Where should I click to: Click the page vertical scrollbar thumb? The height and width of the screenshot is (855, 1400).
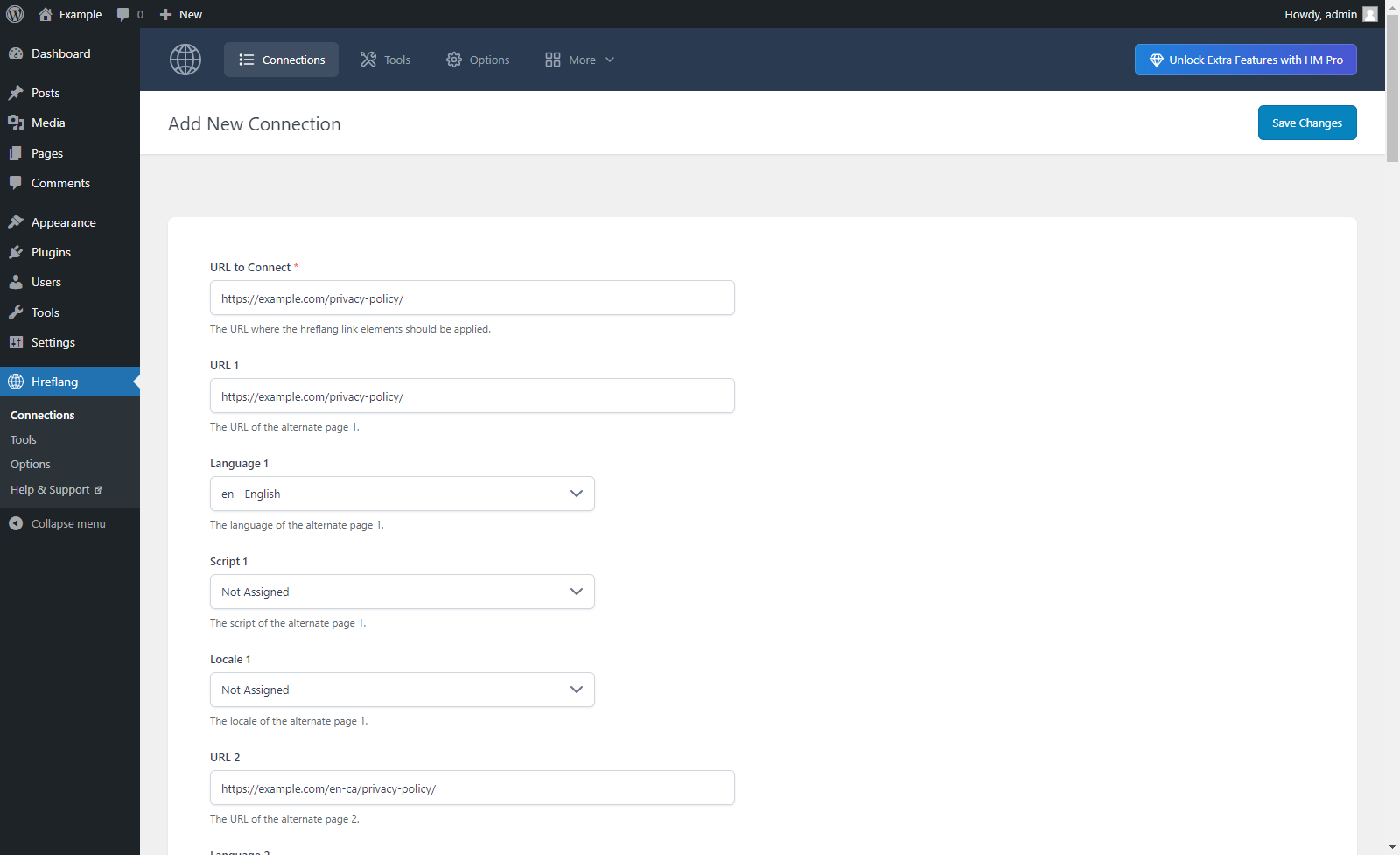(x=1393, y=88)
